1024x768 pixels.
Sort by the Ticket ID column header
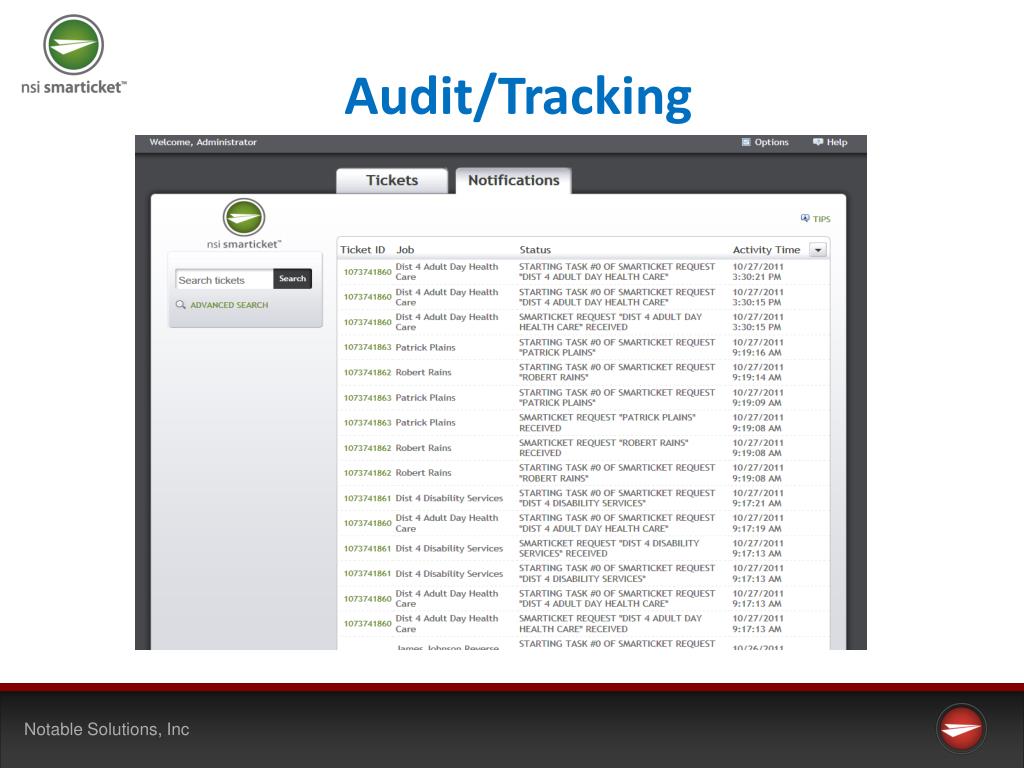click(x=362, y=249)
